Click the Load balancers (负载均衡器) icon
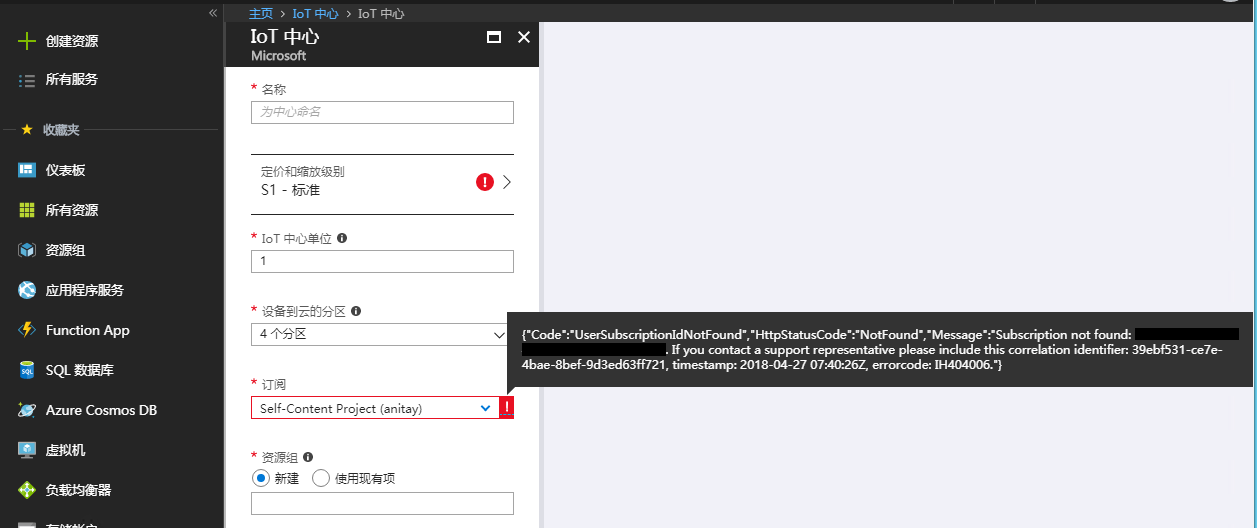Screen dimensions: 1257x528 click(27, 490)
